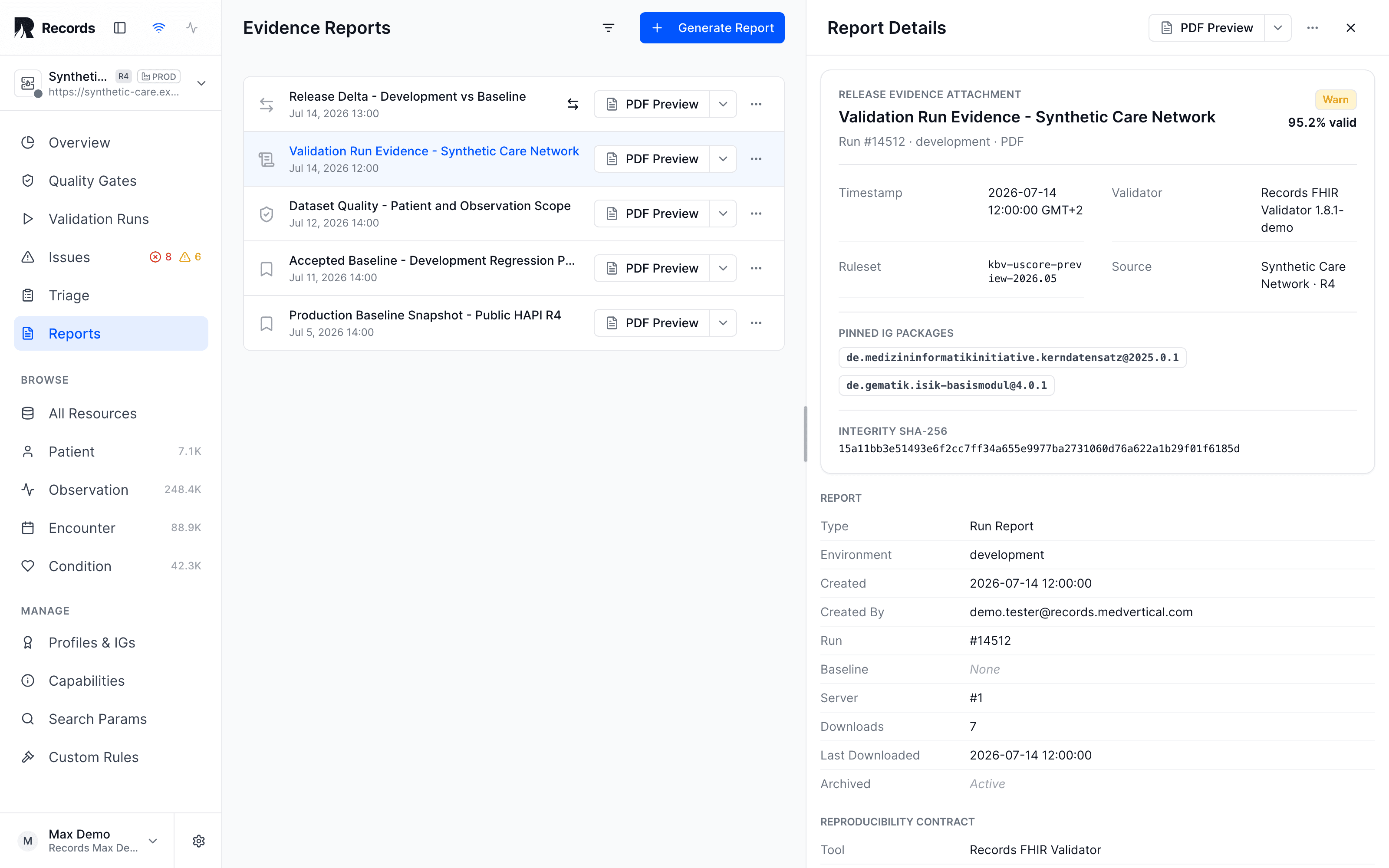
Task: Open Validation Run Evidence report link
Action: click(434, 151)
